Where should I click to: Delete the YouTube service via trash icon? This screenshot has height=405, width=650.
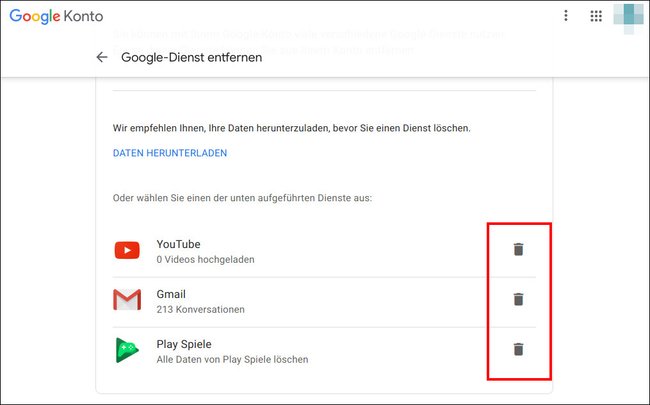pyautogui.click(x=518, y=250)
